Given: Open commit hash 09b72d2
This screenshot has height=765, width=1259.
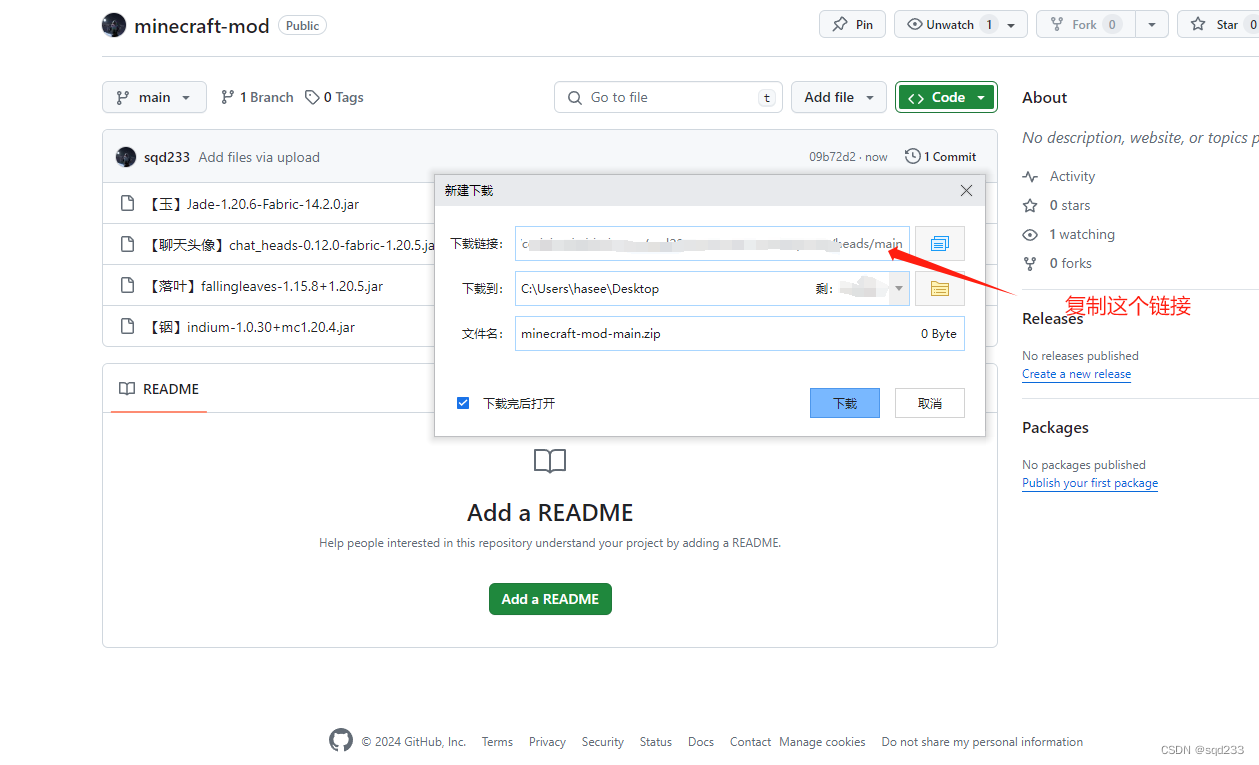Looking at the screenshot, I should pyautogui.click(x=832, y=157).
